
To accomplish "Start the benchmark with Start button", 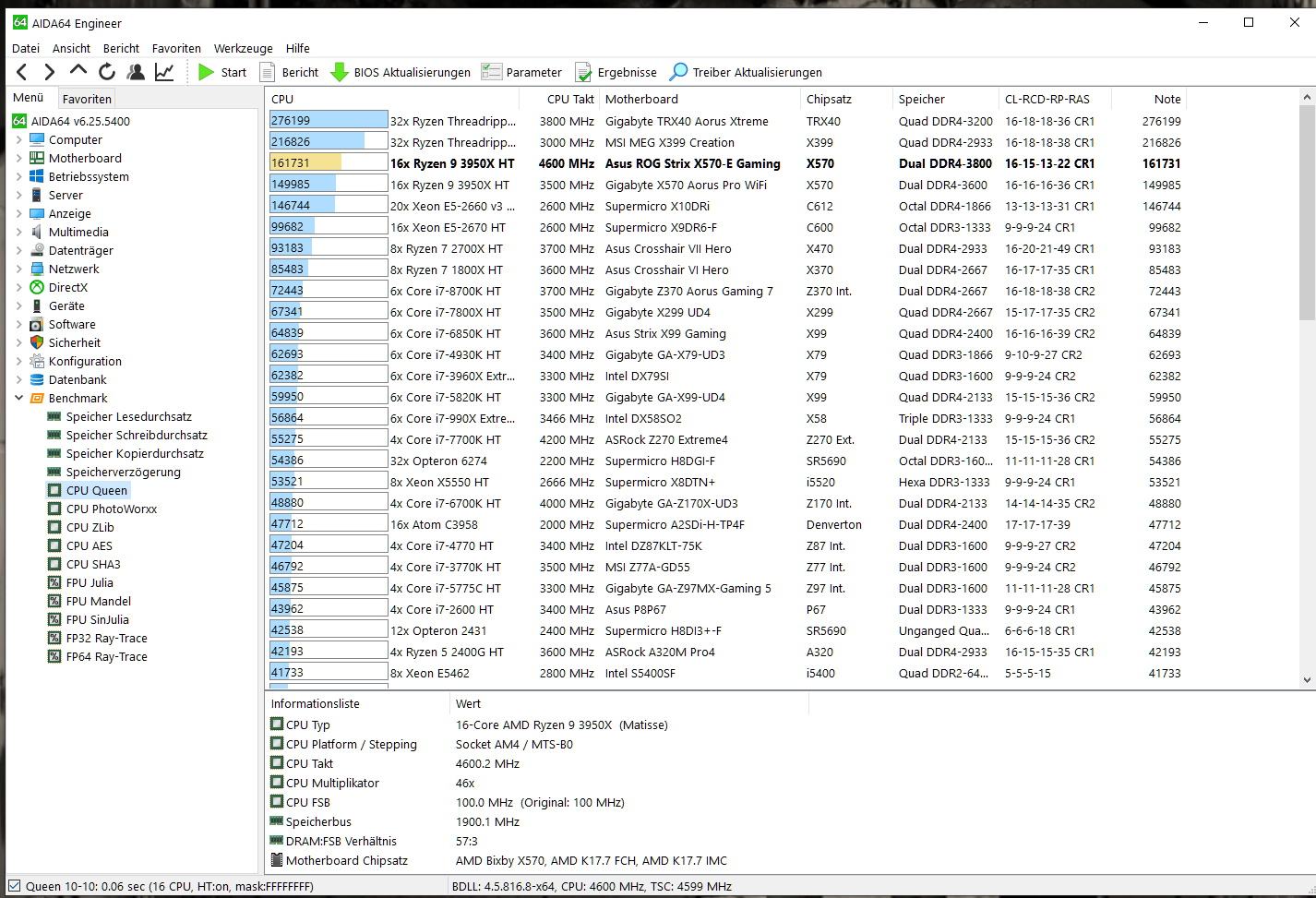I will (222, 72).
